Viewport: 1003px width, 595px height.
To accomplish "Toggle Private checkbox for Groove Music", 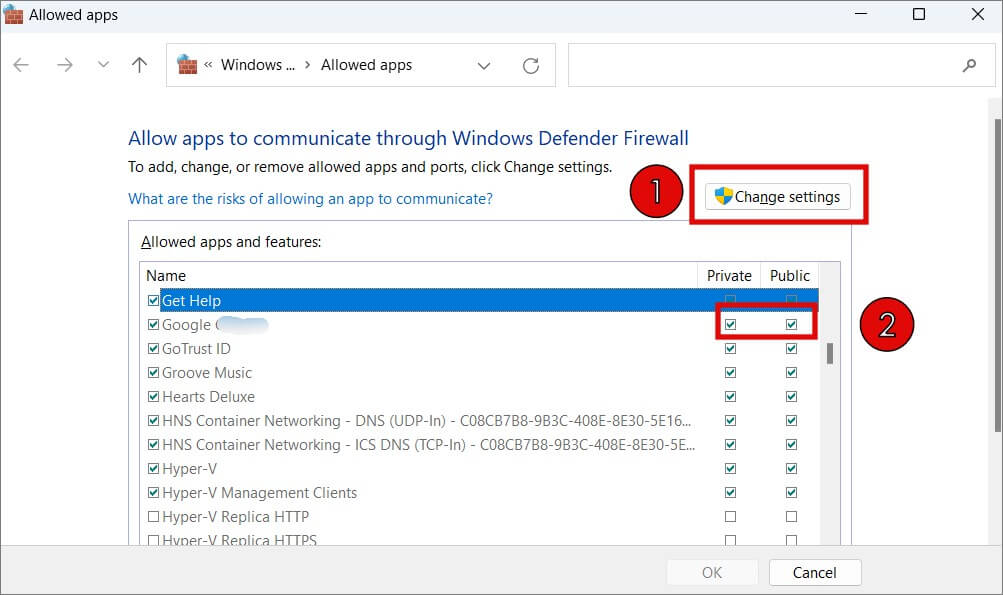I will (x=730, y=373).
